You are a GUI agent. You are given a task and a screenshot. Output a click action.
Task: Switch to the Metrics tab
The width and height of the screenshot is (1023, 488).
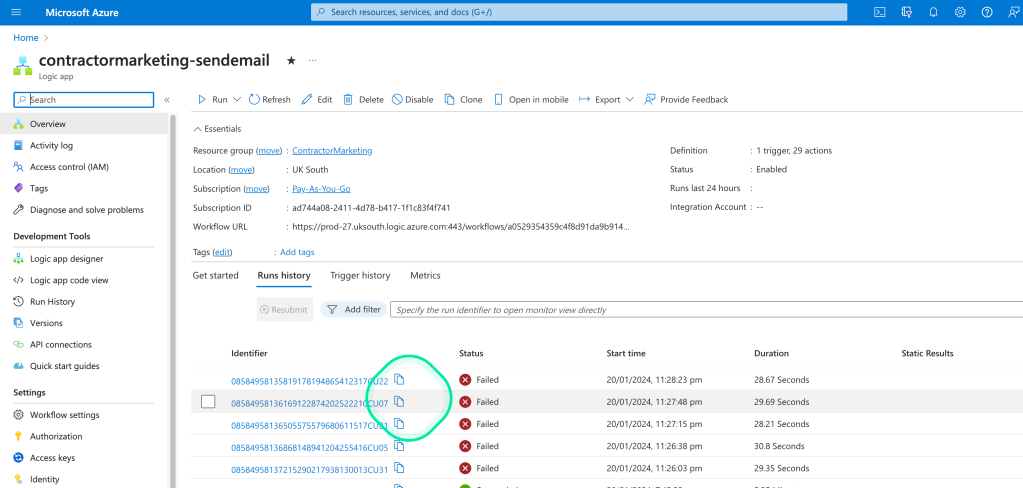tap(425, 275)
